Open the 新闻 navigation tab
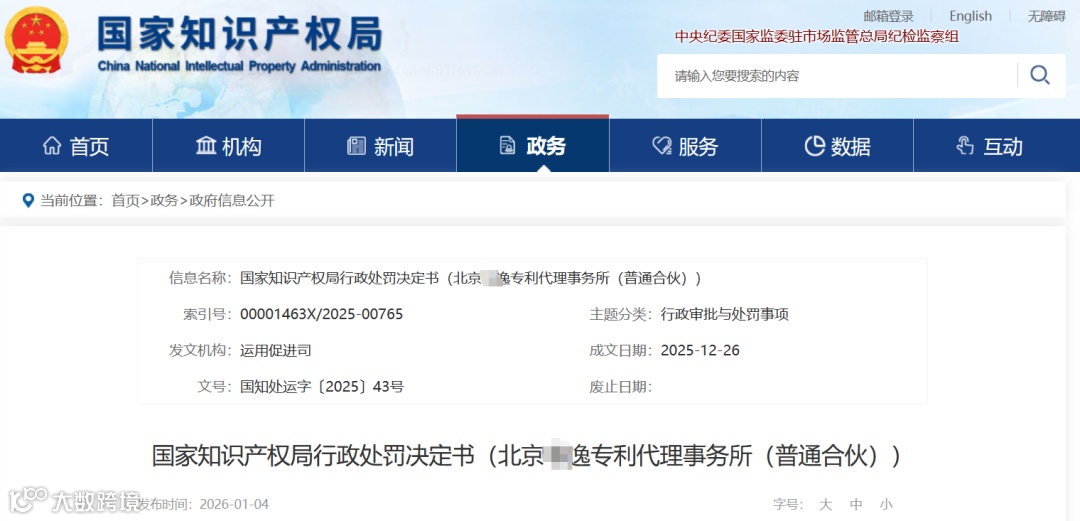The width and height of the screenshot is (1080, 521). (x=380, y=146)
